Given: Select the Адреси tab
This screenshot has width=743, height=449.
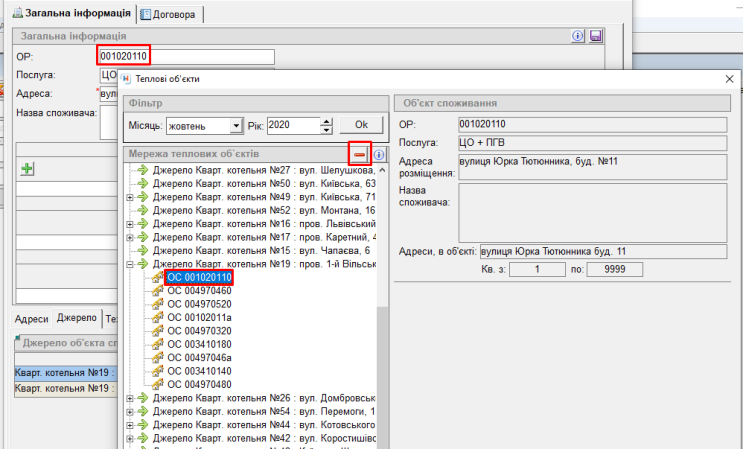Looking at the screenshot, I should [x=31, y=318].
